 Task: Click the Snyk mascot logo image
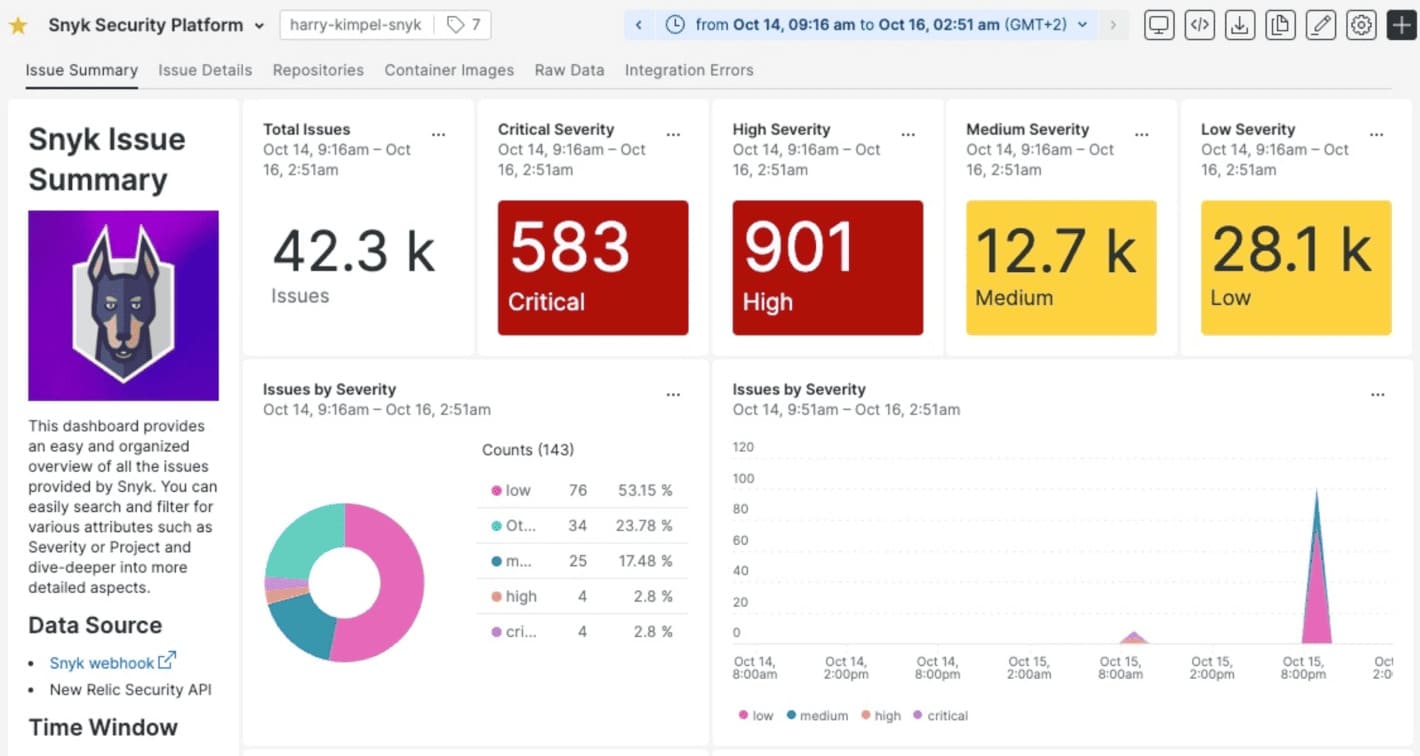point(123,305)
